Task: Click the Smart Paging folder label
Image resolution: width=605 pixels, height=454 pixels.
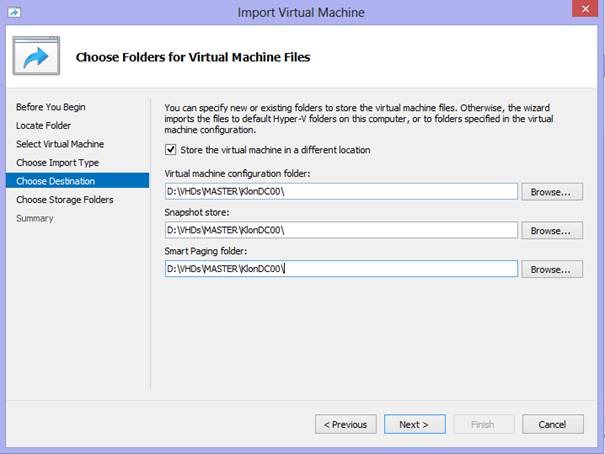Action: tap(206, 251)
